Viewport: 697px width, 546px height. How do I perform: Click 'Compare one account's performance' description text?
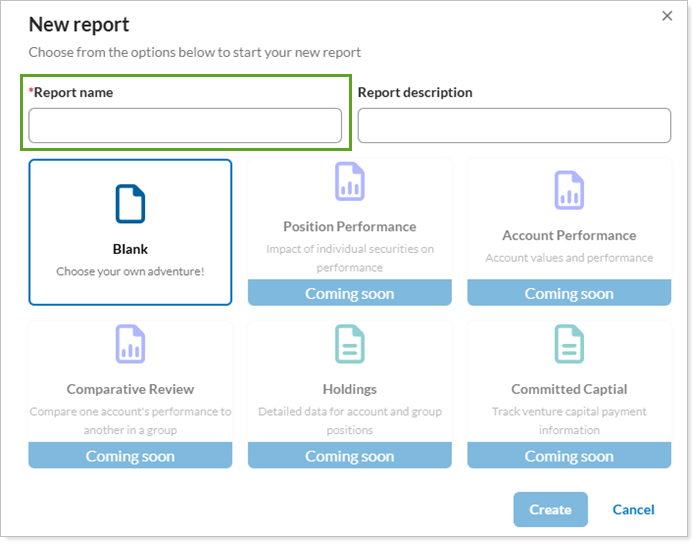pos(130,421)
